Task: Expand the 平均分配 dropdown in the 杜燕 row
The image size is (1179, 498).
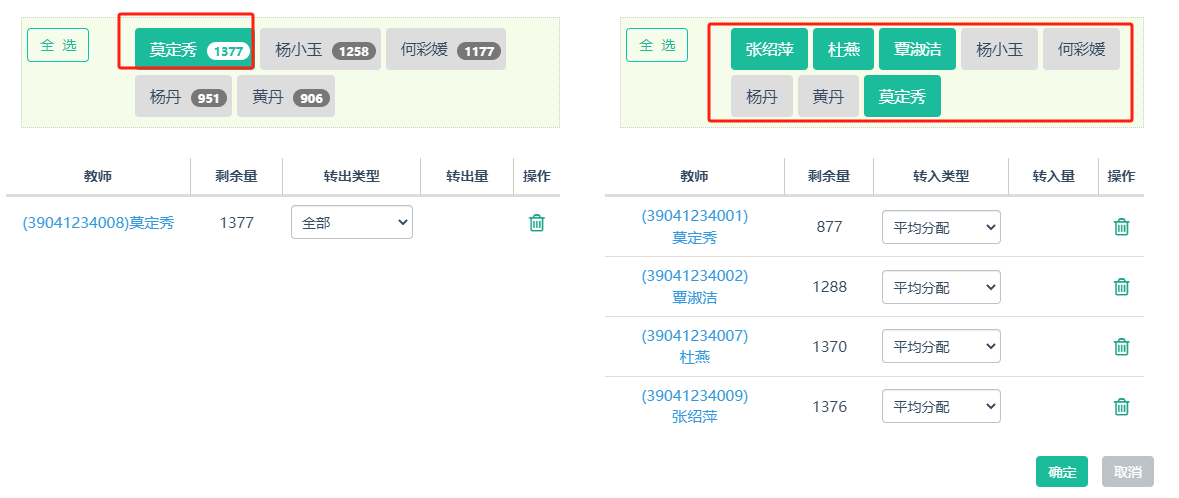Action: tap(940, 347)
